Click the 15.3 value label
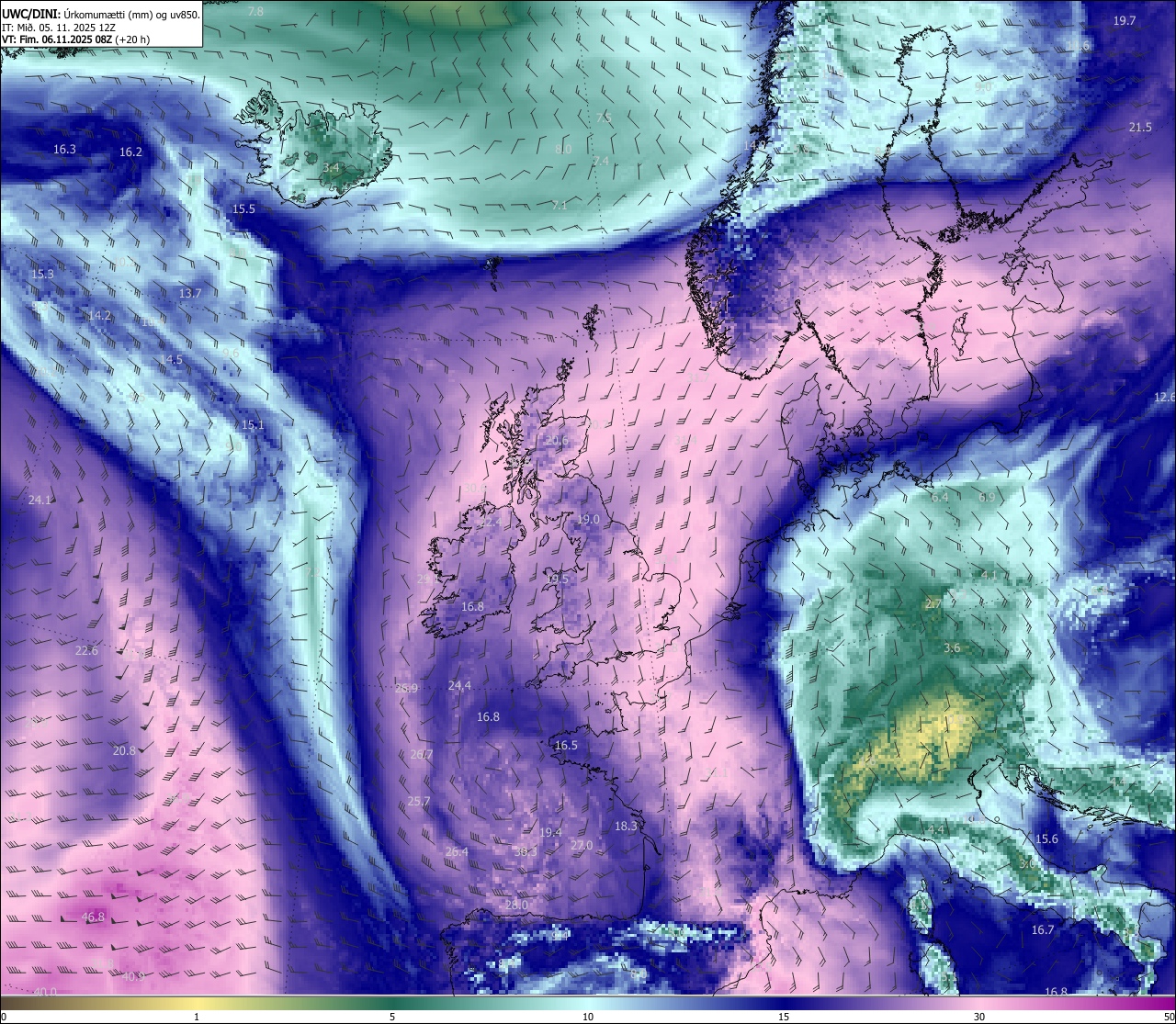The image size is (1176, 1024). point(42,274)
